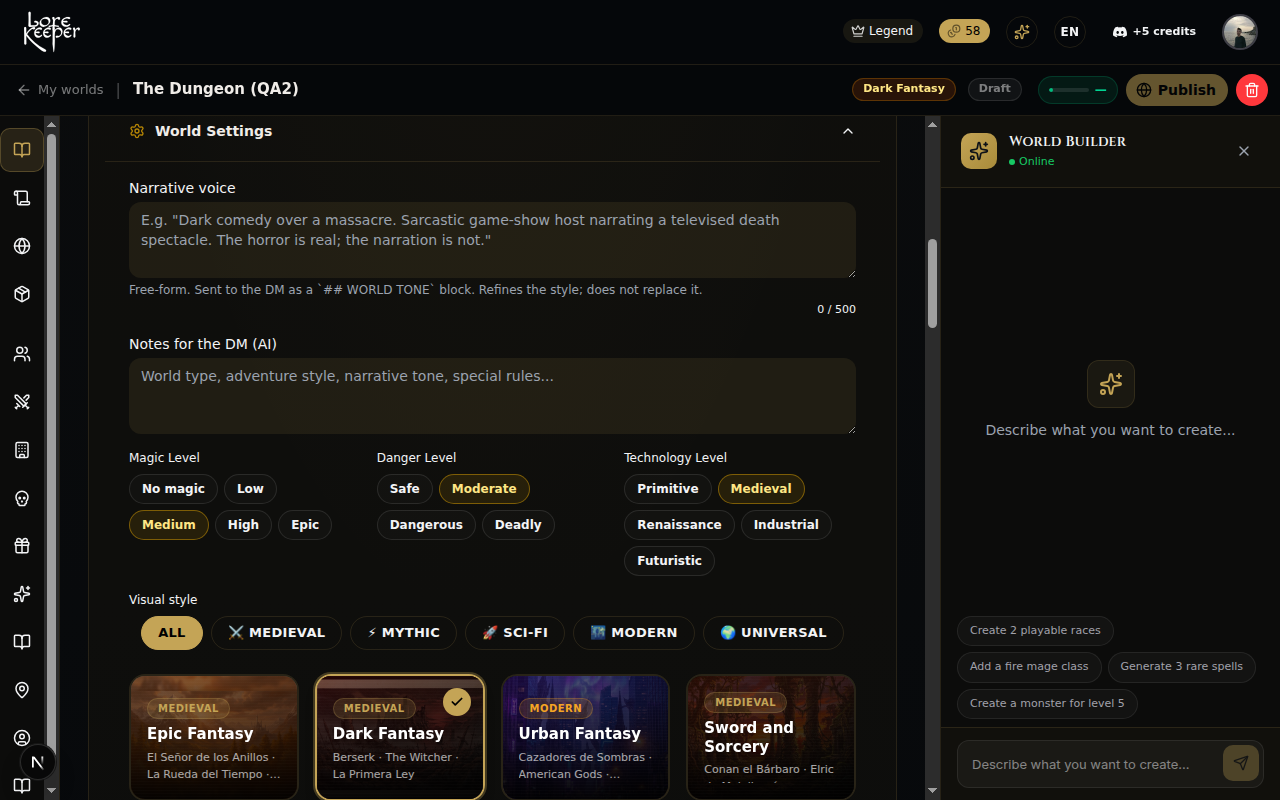Filter visual styles by SCI-FI
This screenshot has height=800, width=1280.
(515, 633)
